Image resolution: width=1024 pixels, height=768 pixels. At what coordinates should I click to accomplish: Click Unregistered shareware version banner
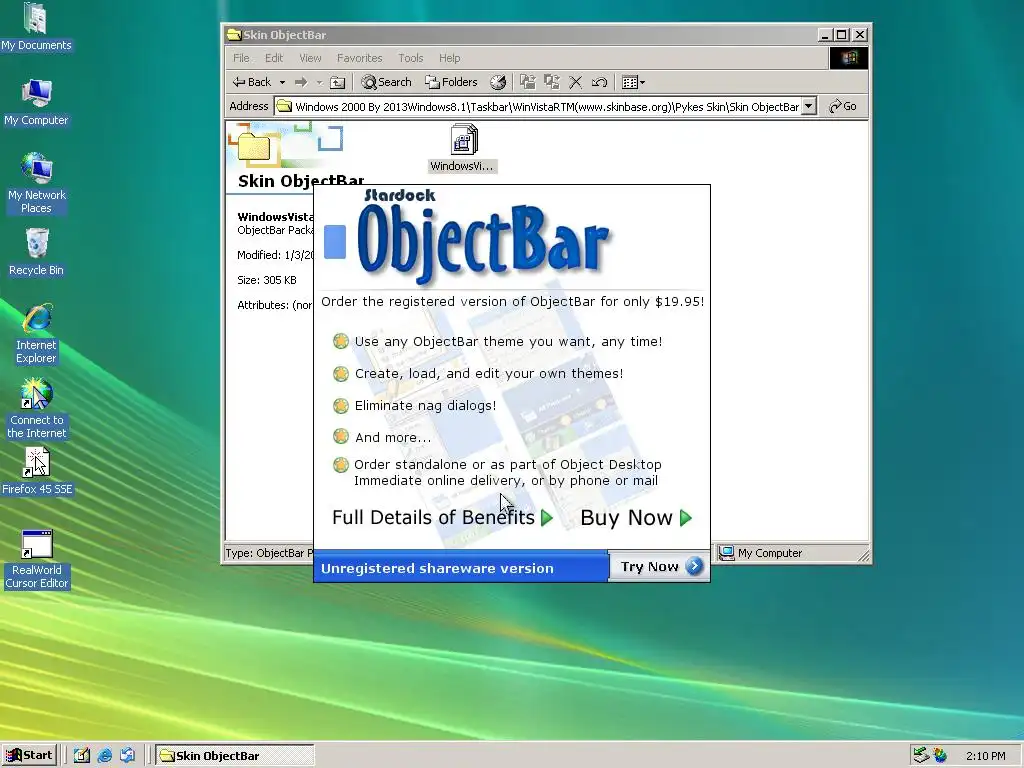pos(460,568)
